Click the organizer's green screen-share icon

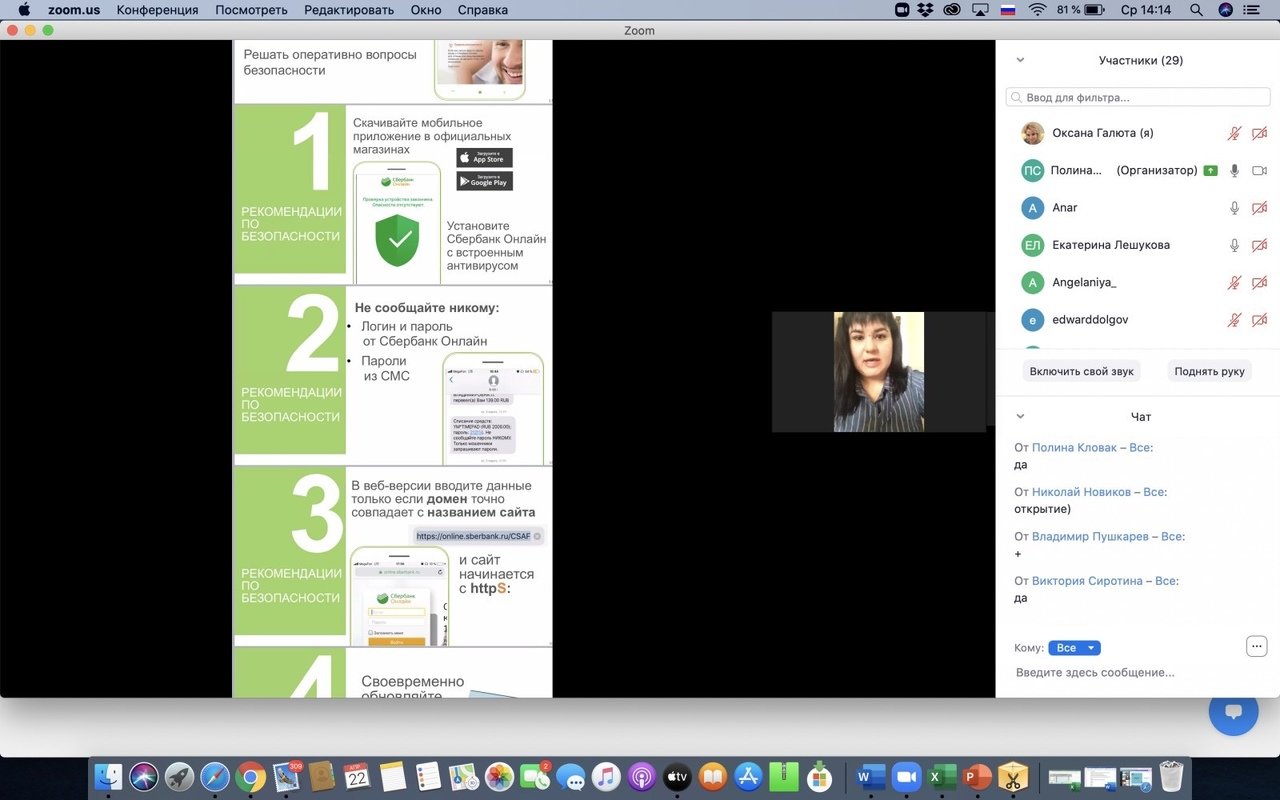[x=1211, y=171]
